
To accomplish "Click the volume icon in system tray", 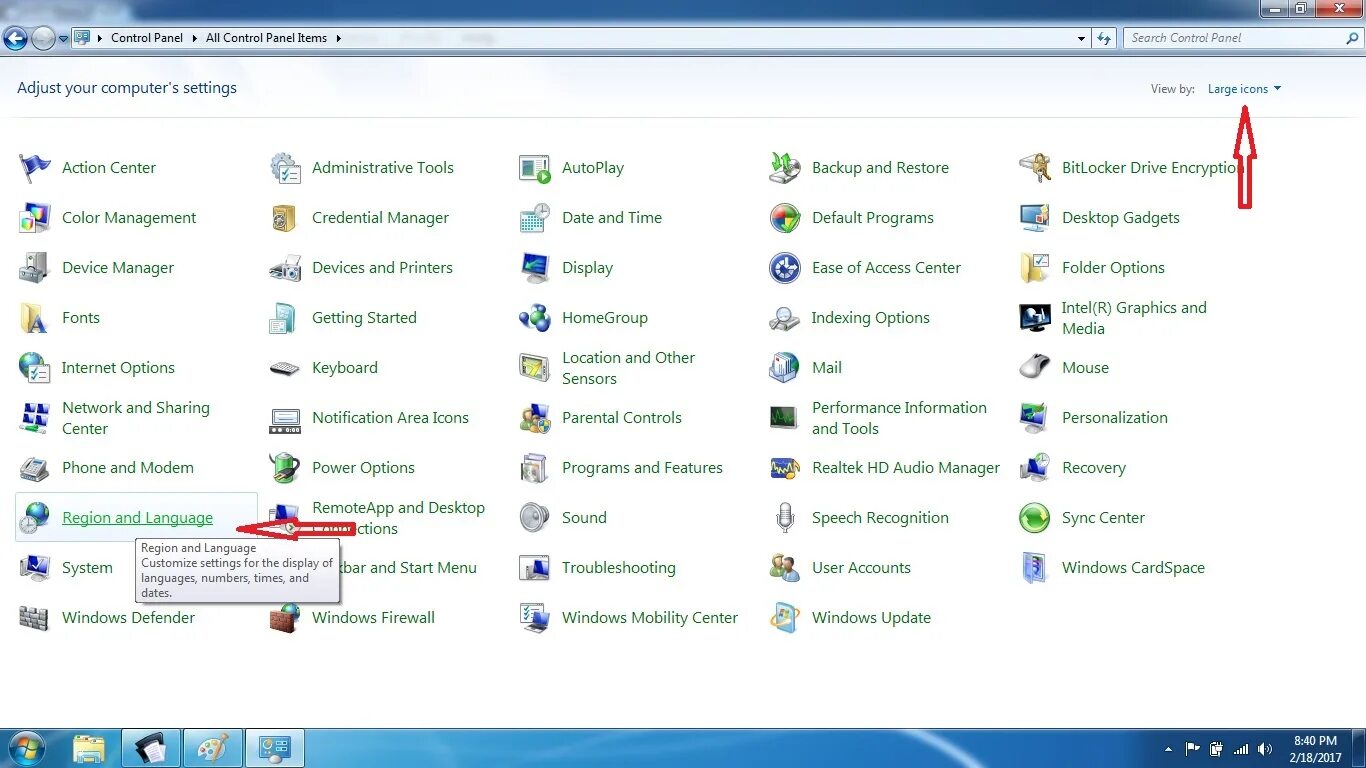I will point(1265,748).
